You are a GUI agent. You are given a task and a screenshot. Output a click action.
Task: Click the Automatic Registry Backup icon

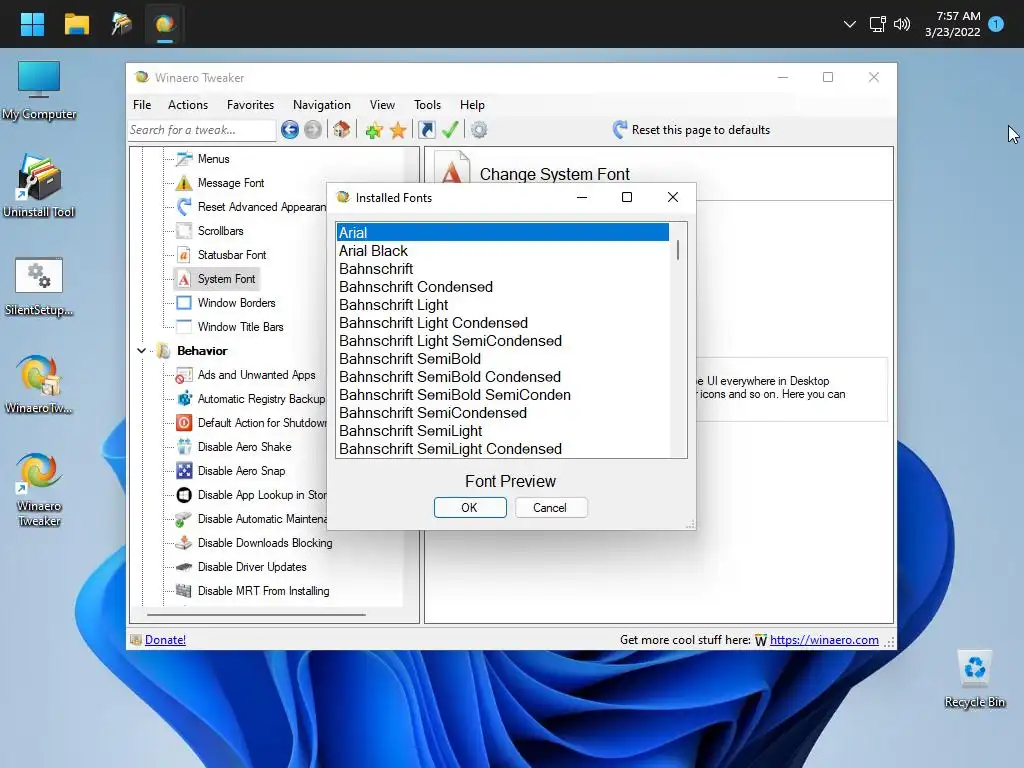click(x=185, y=399)
